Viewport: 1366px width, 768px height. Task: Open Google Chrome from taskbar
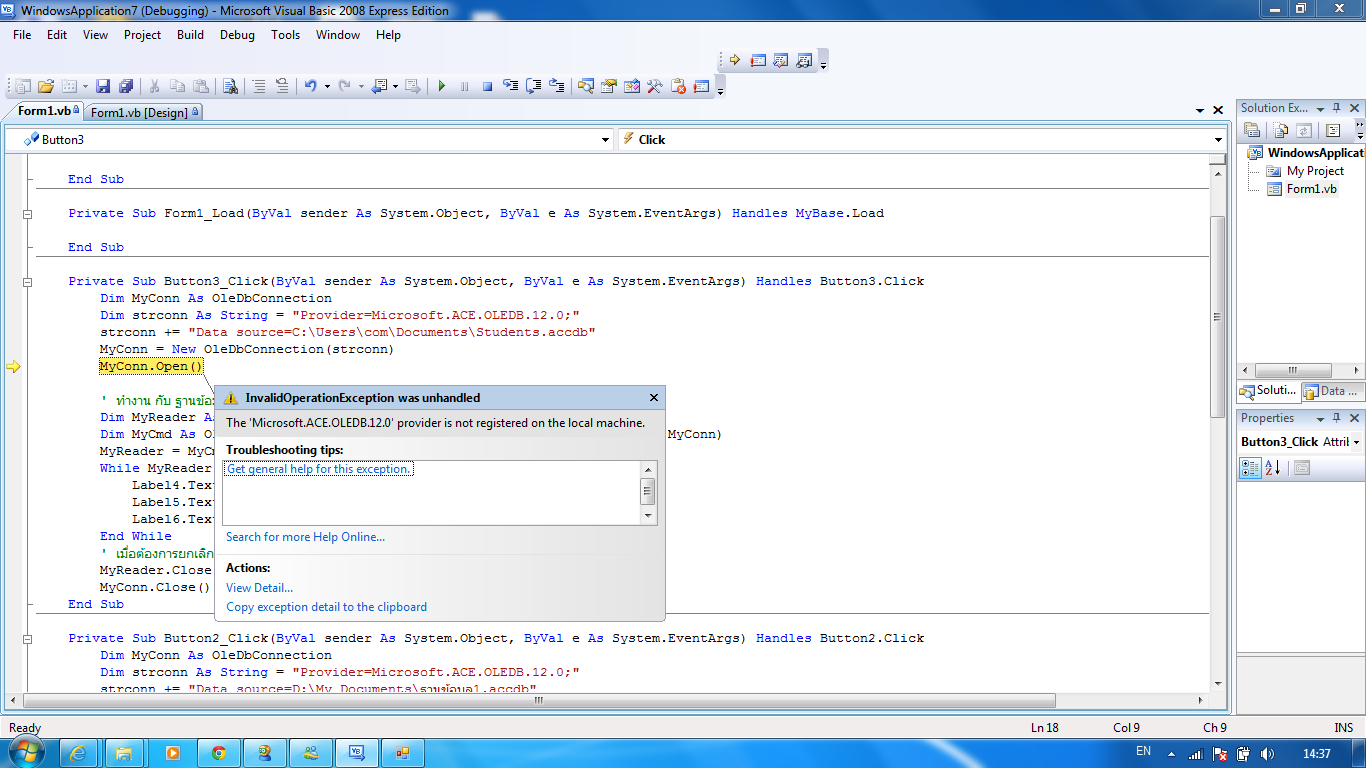pyautogui.click(x=218, y=753)
